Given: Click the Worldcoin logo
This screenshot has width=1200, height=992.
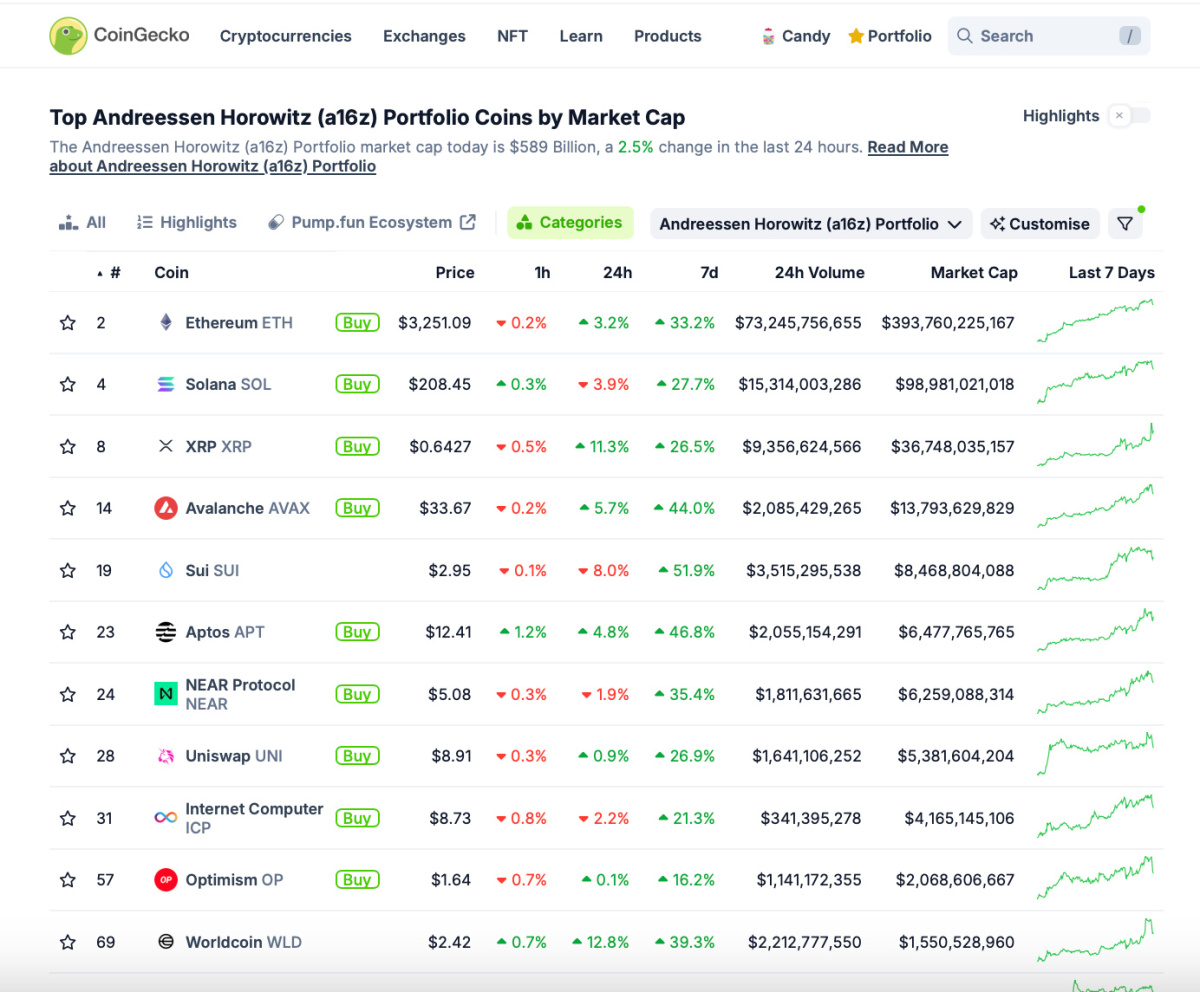Looking at the screenshot, I should (166, 942).
